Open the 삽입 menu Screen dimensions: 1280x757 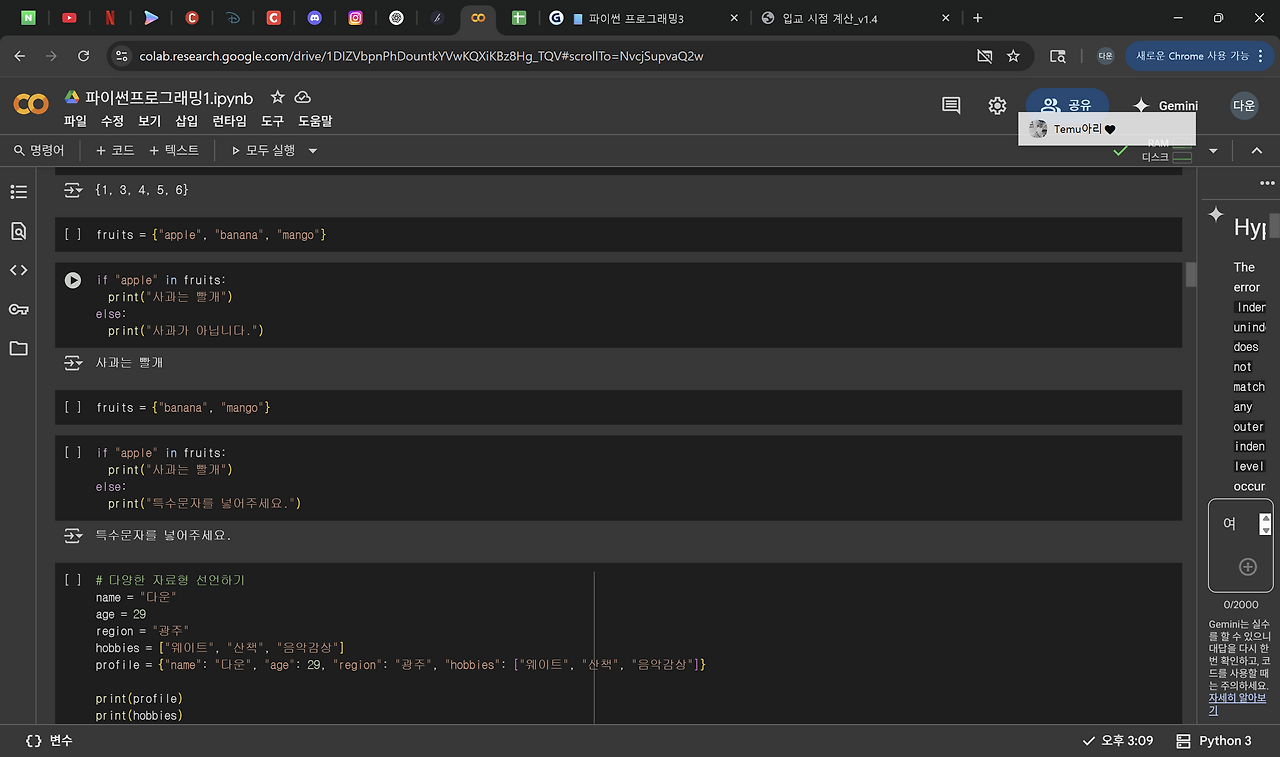tap(187, 121)
